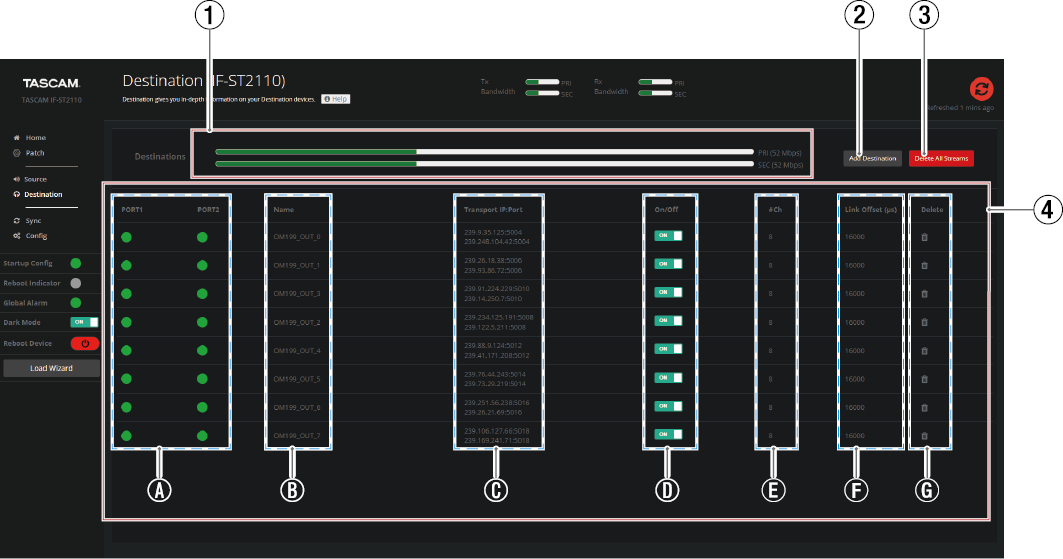Select destination name OM199_OUT_3

point(297,294)
